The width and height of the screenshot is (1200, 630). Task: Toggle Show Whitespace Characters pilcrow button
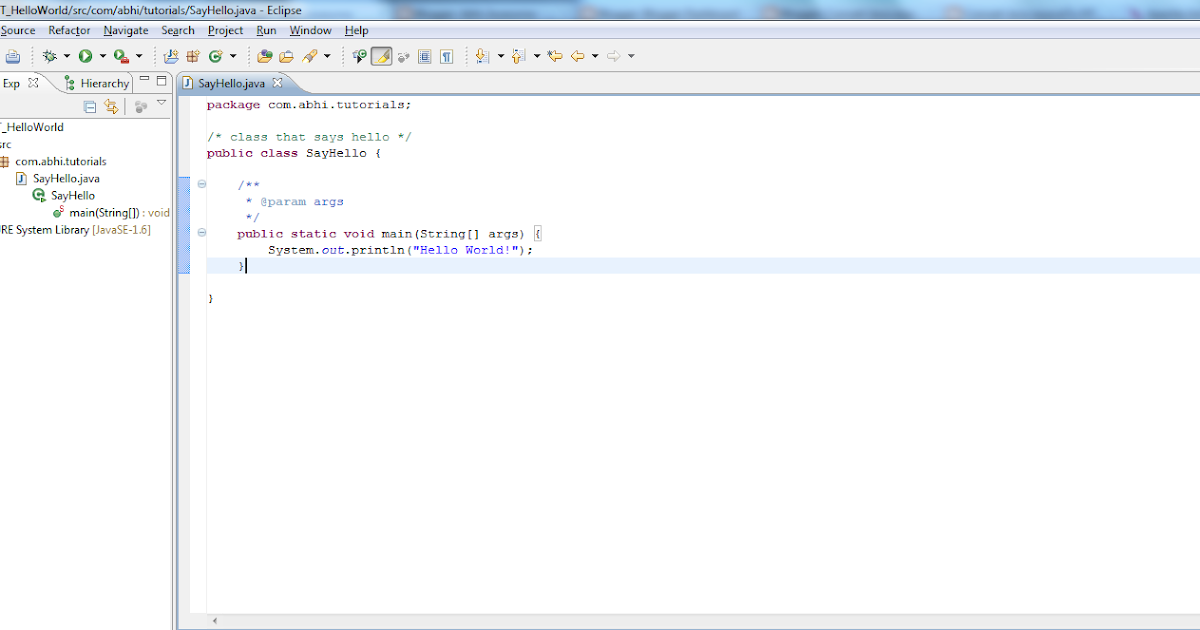[x=446, y=57]
